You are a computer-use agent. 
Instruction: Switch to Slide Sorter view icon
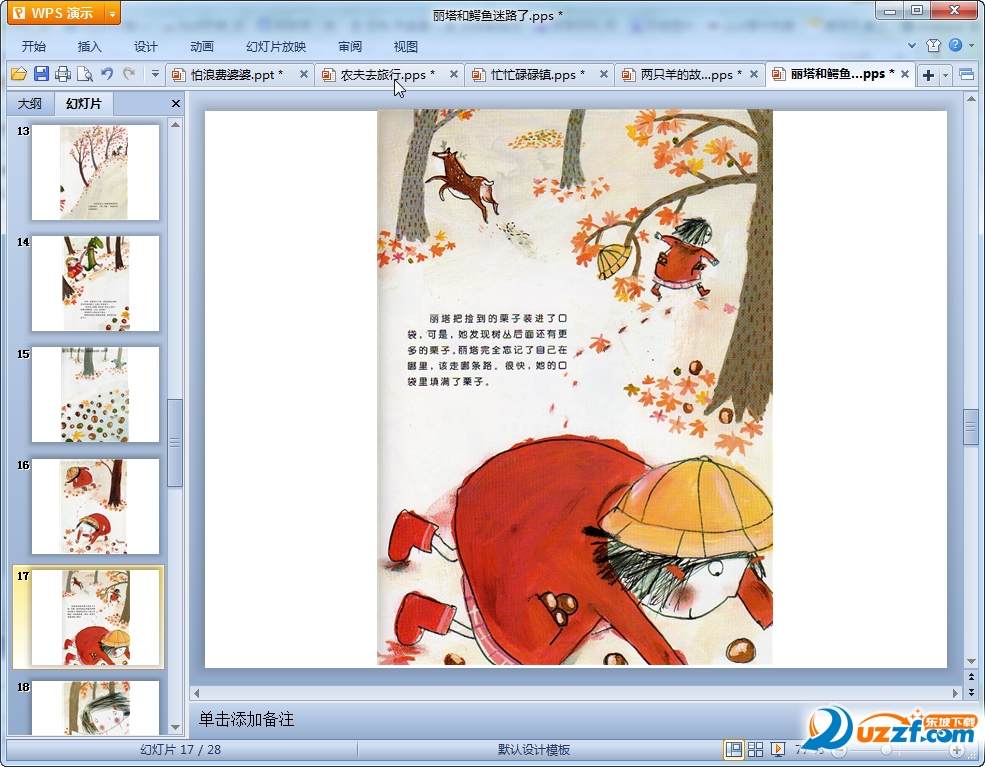tap(755, 749)
